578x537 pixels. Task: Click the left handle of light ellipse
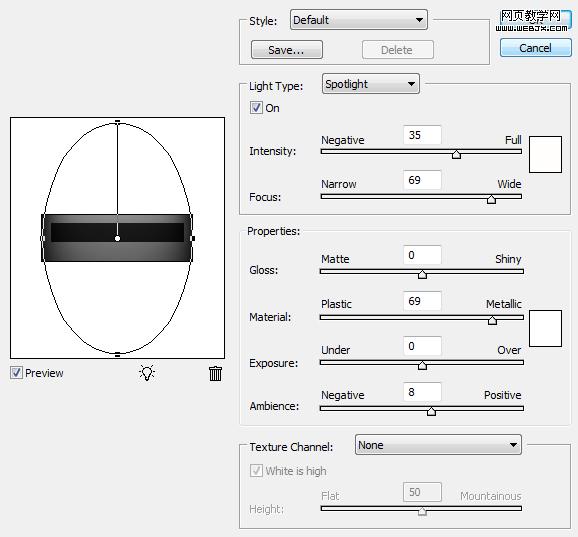pos(42,238)
